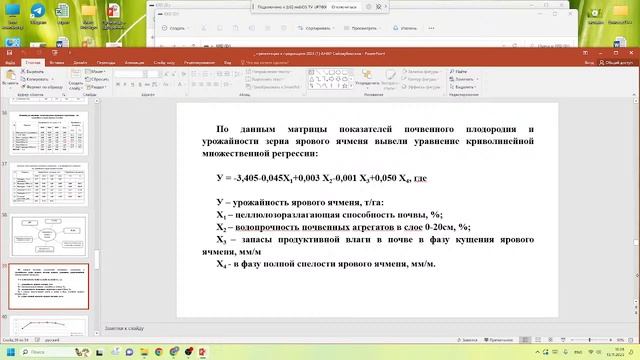Open the Arrange (Упорядочить) menu
This screenshot has height=360, width=640.
(367, 79)
